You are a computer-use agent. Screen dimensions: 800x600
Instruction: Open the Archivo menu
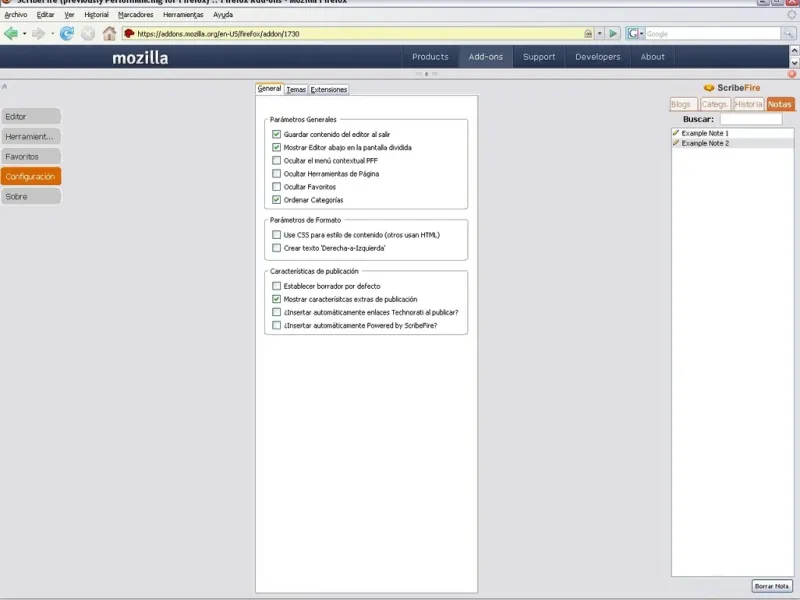pos(16,15)
